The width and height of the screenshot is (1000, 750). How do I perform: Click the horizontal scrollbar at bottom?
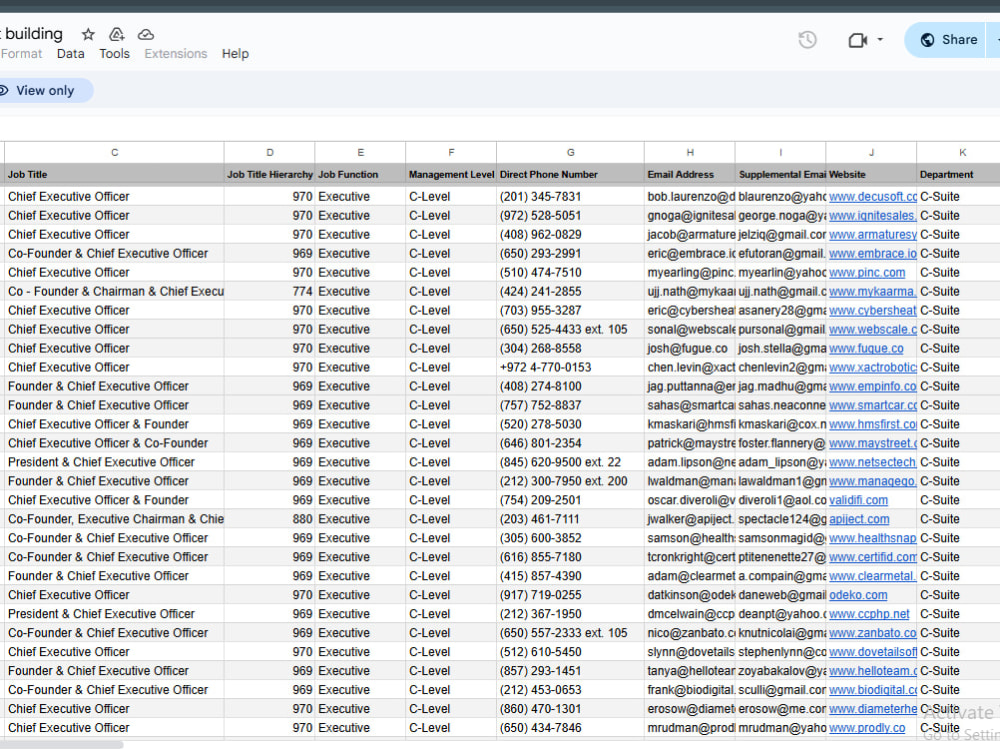61,744
